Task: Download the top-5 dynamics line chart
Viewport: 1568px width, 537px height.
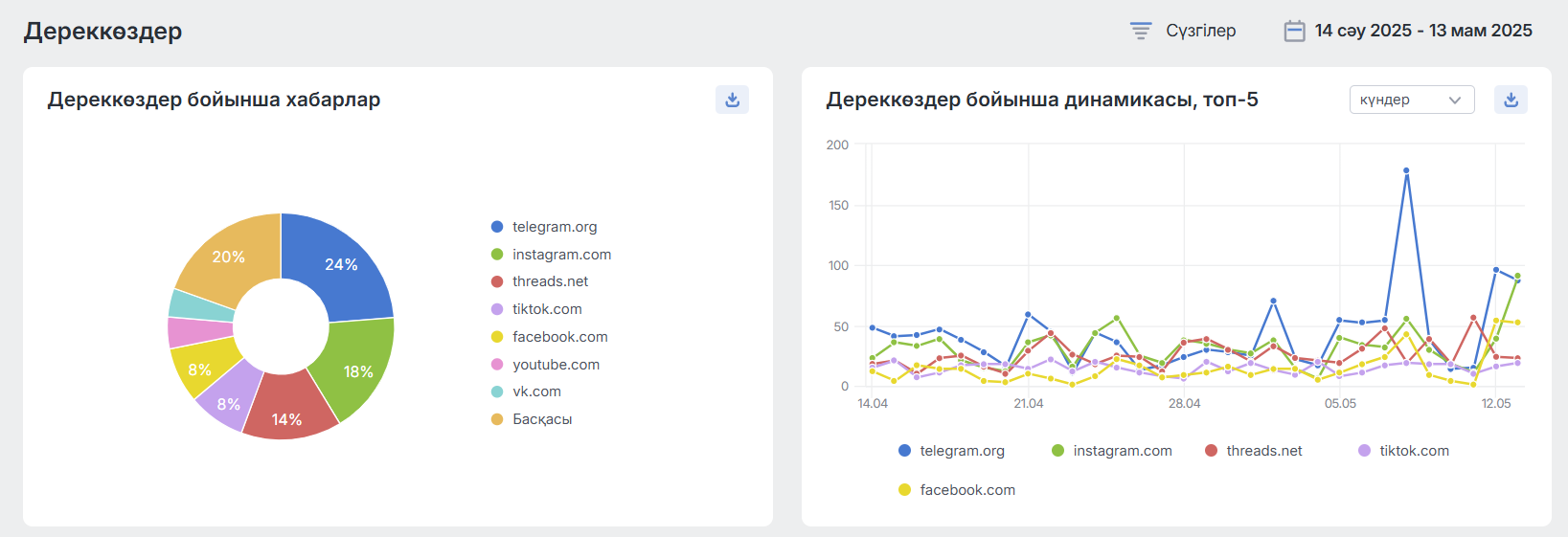Action: pos(1511,100)
